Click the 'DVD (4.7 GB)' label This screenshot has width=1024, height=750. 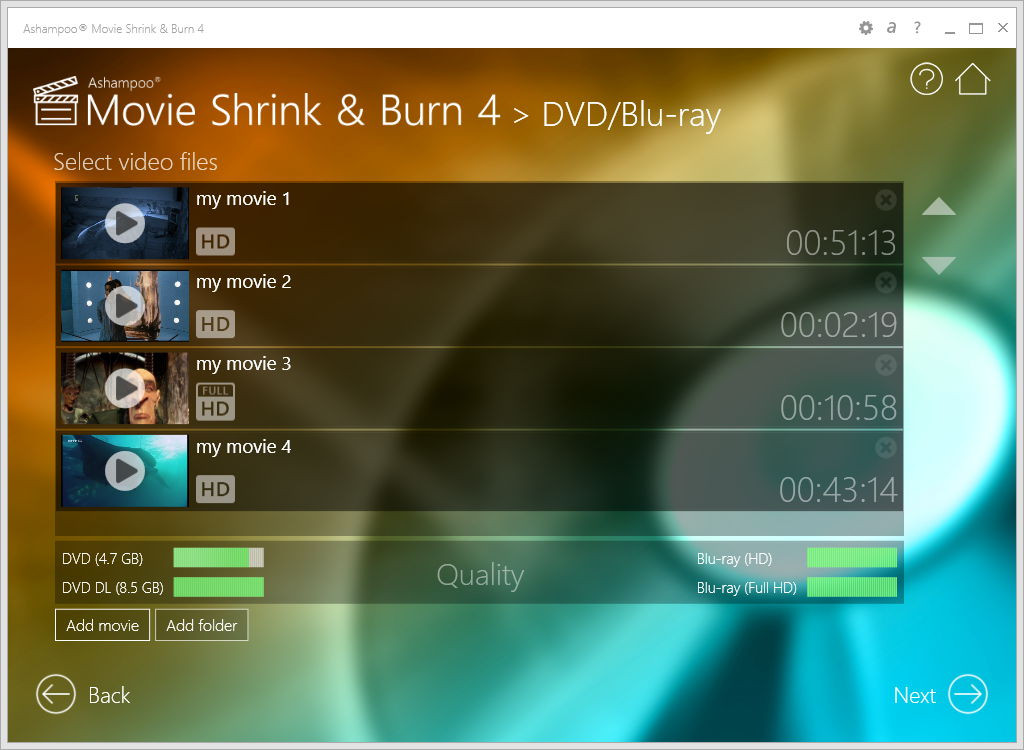(103, 559)
